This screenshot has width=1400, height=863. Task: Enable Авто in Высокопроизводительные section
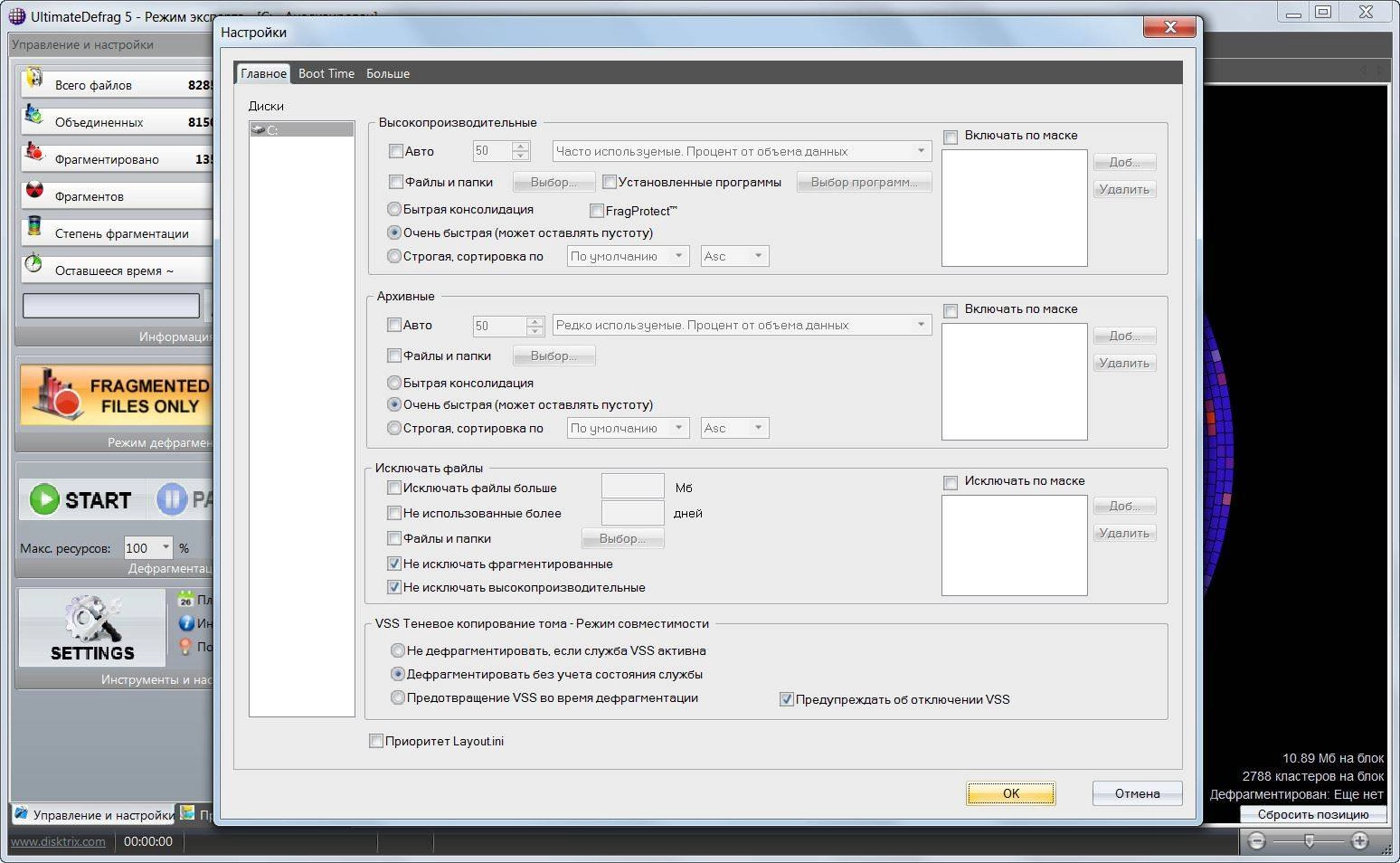coord(395,151)
